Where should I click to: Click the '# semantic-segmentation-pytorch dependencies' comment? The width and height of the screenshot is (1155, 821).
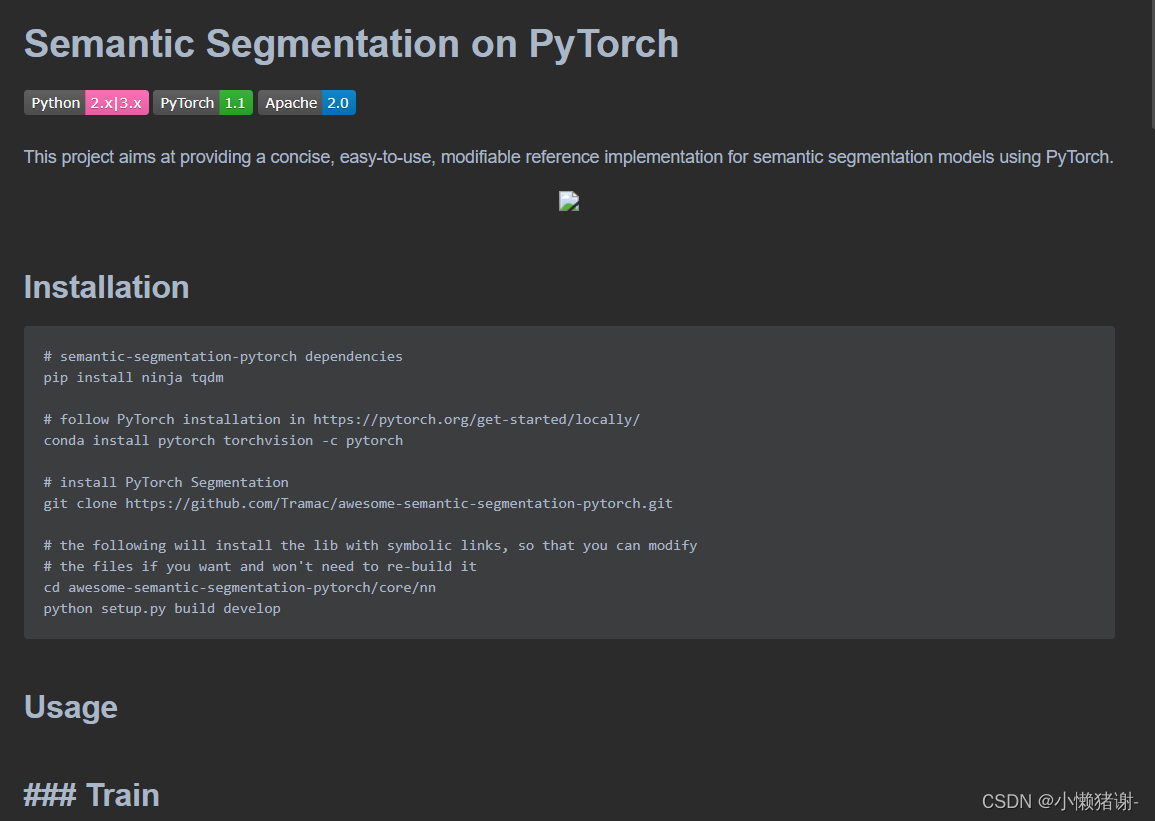click(x=223, y=356)
